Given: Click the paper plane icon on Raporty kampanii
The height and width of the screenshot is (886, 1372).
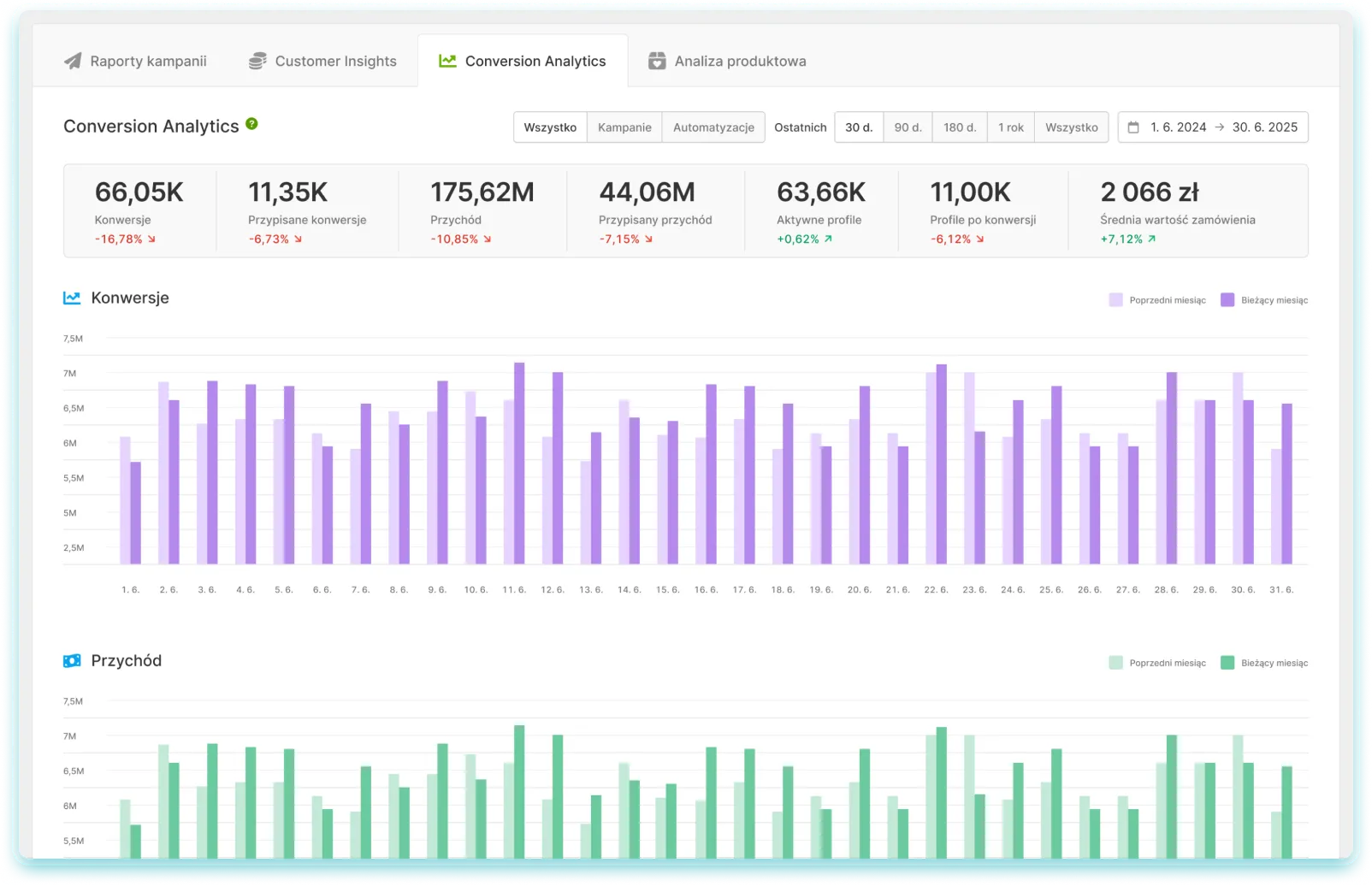Looking at the screenshot, I should pos(72,61).
